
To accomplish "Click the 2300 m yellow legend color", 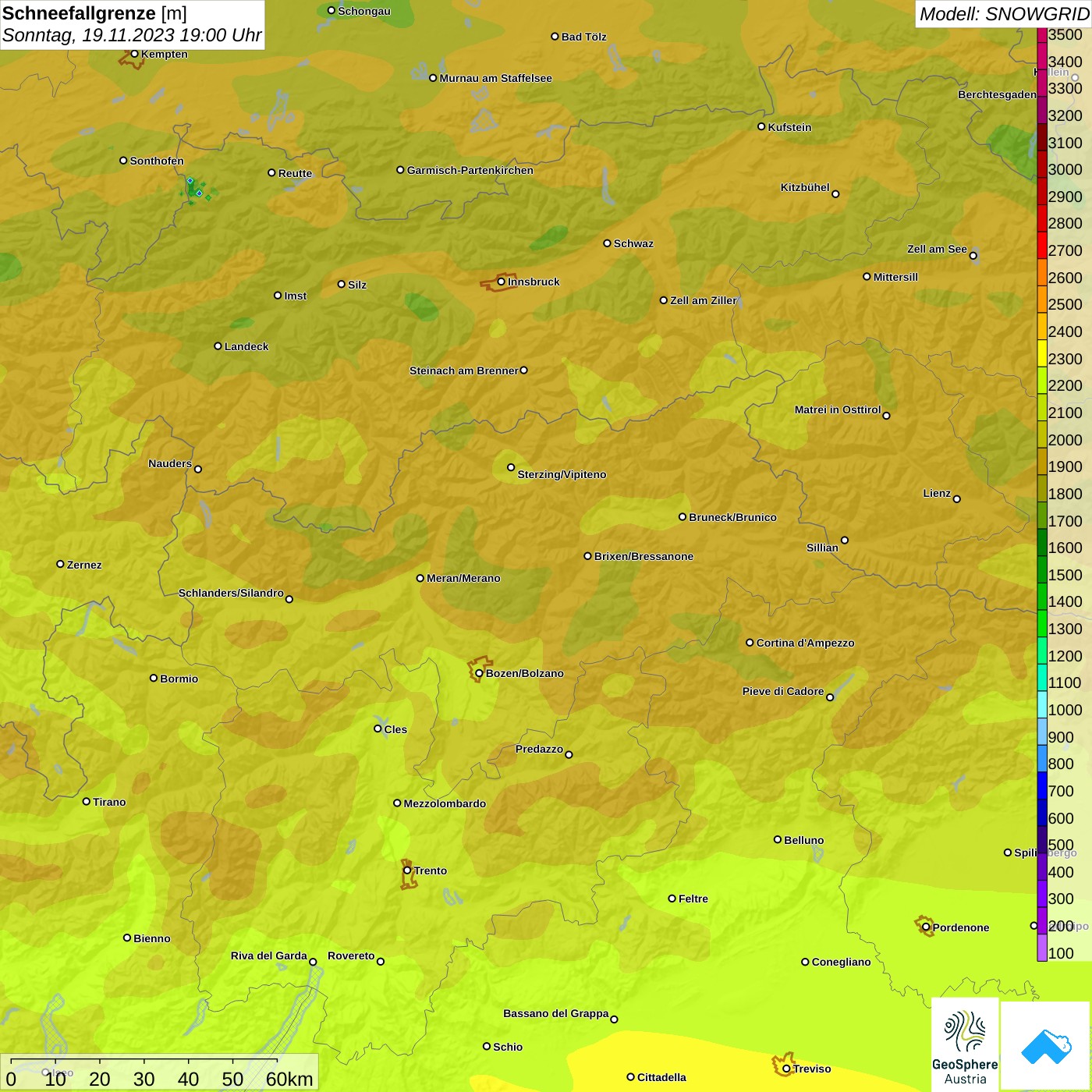I will [1042, 353].
